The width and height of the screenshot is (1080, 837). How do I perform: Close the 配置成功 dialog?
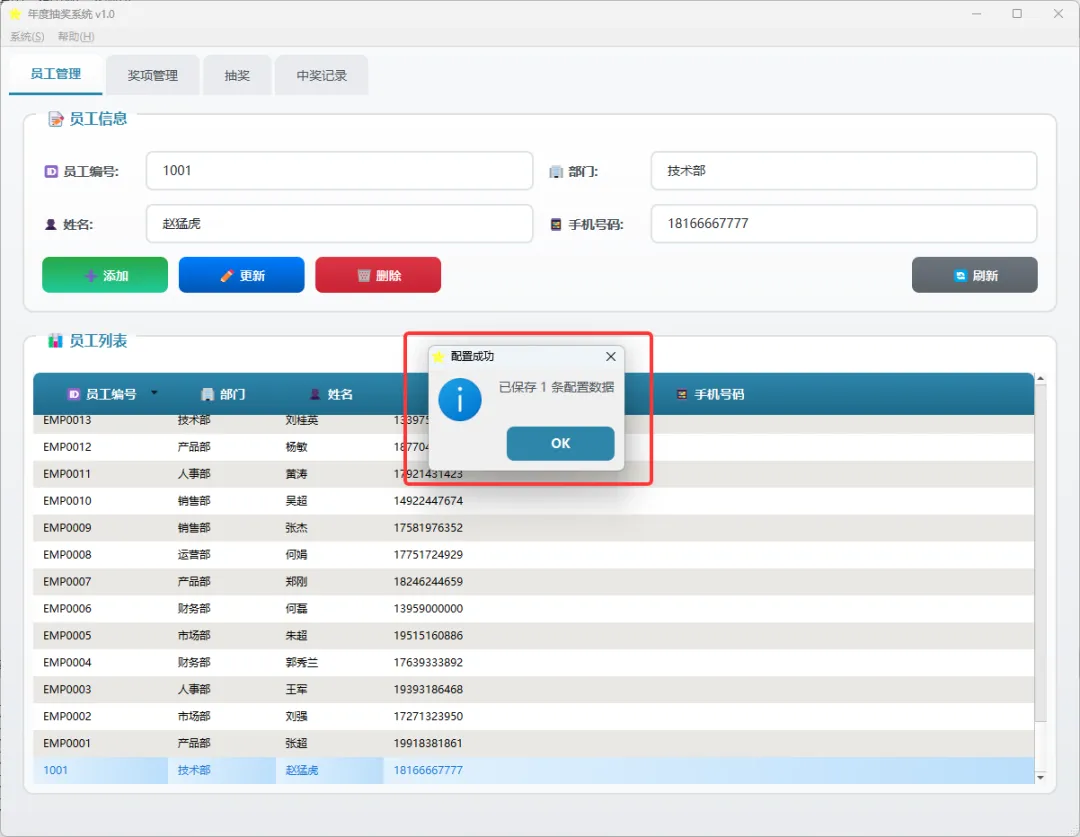[x=611, y=356]
